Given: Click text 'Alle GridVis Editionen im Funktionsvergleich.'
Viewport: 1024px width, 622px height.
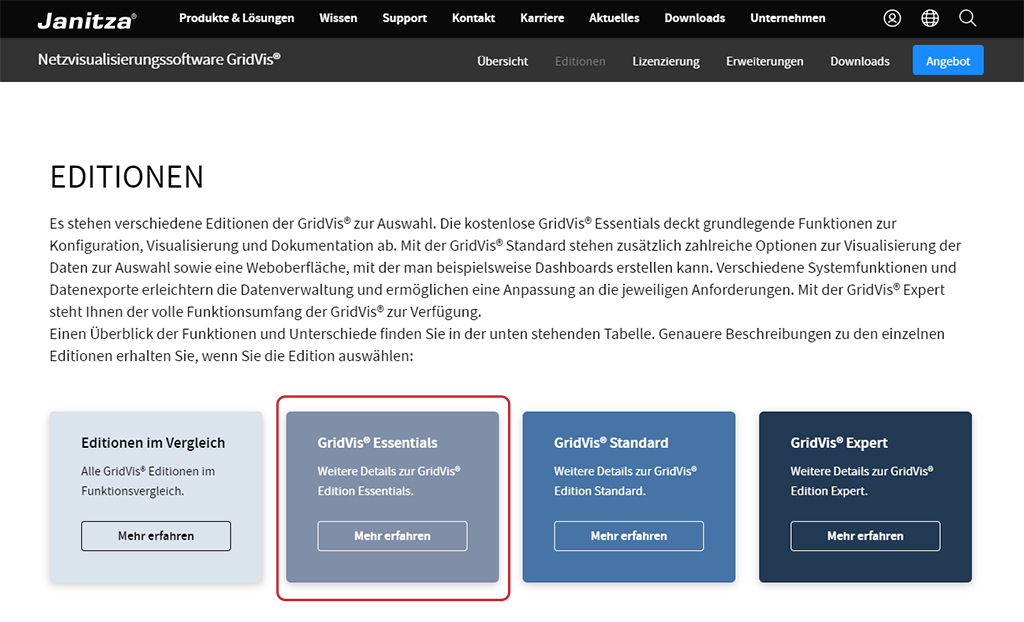Looking at the screenshot, I should pyautogui.click(x=148, y=481).
